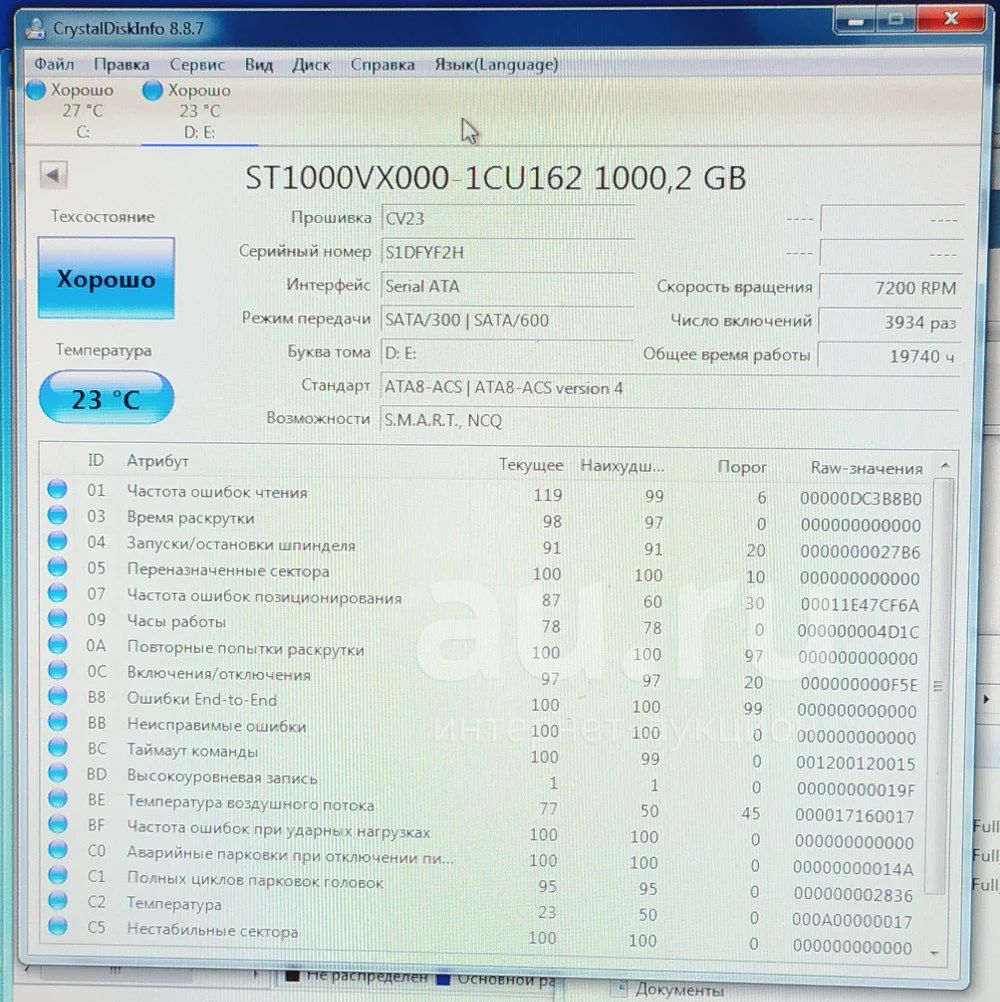Viewport: 1000px width, 1002px height.
Task: Click the attribute list scroll down arrow
Action: (x=935, y=953)
